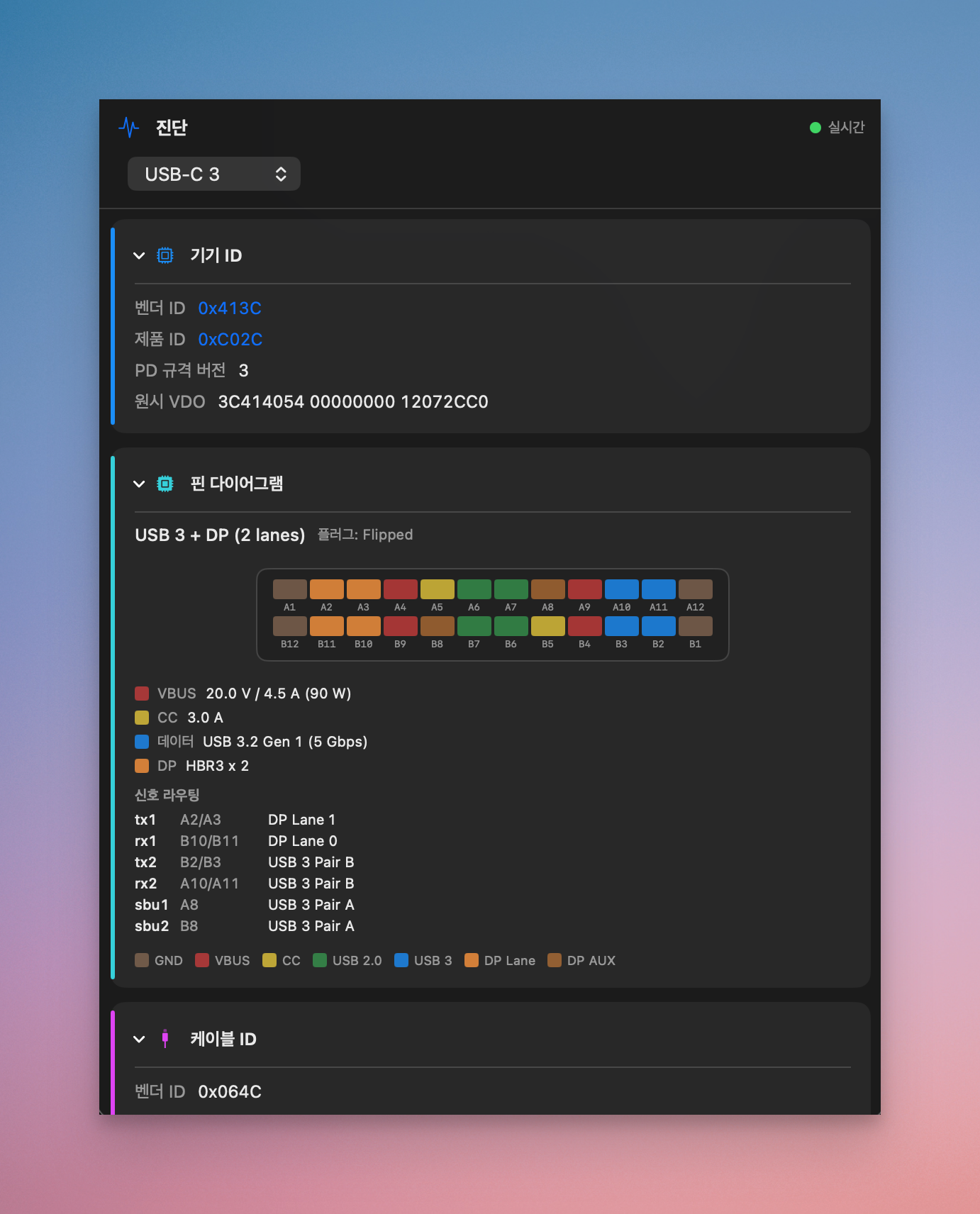Select pin B12 swatch
Viewport: 980px width, 1214px height.
(x=290, y=626)
